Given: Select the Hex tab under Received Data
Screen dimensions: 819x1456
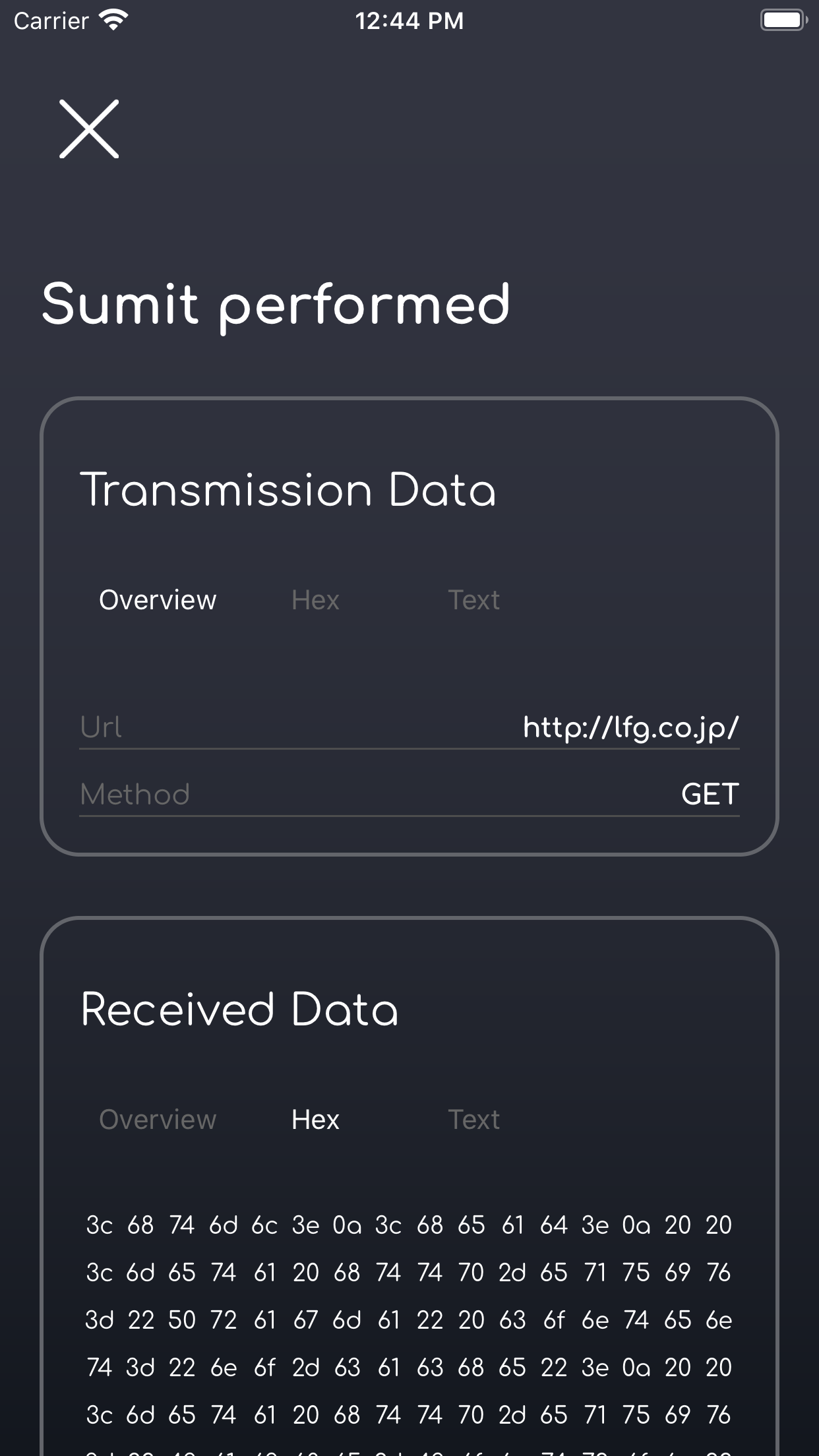Looking at the screenshot, I should 315,1120.
